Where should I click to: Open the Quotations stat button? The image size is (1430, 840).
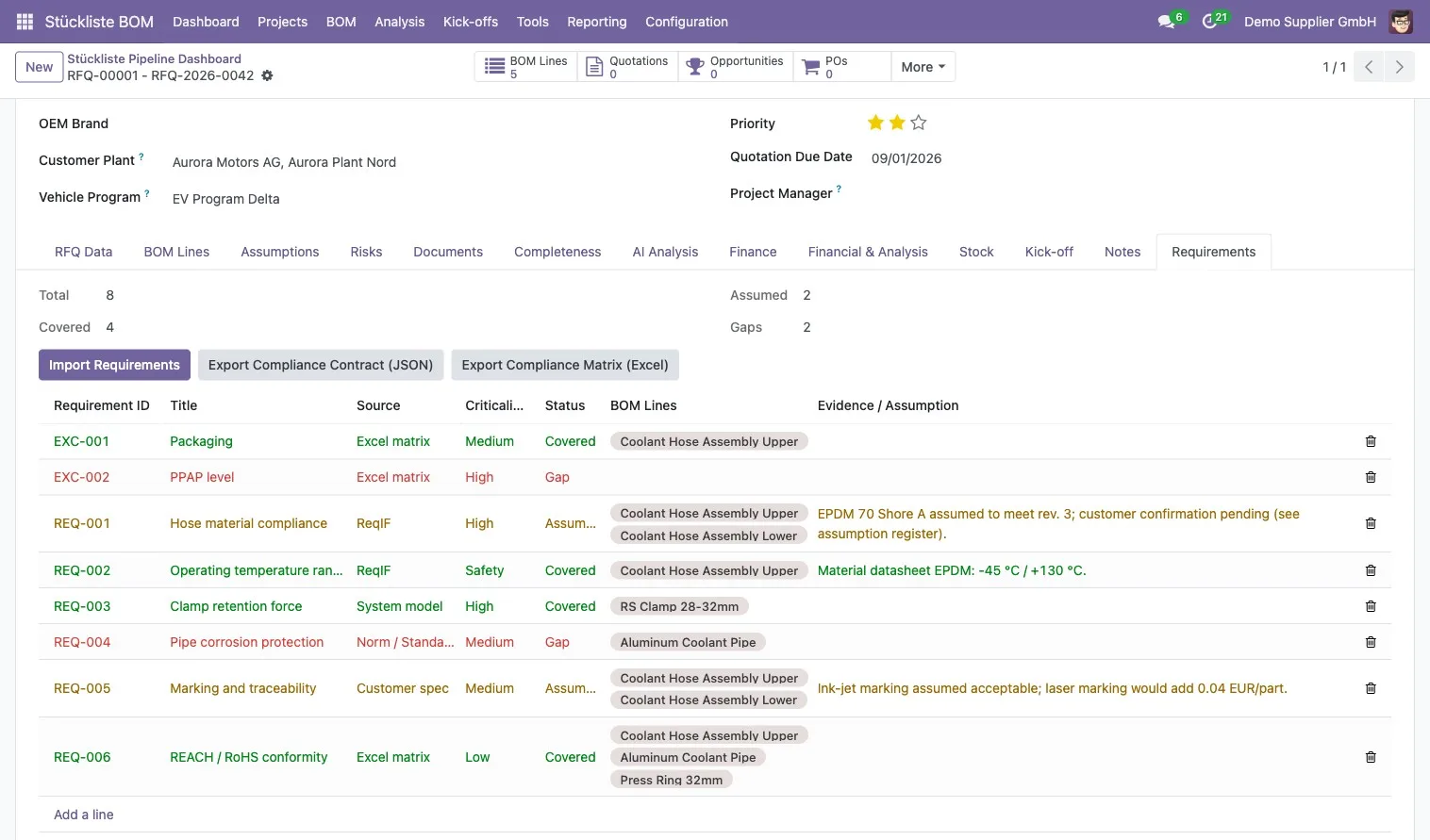(627, 67)
